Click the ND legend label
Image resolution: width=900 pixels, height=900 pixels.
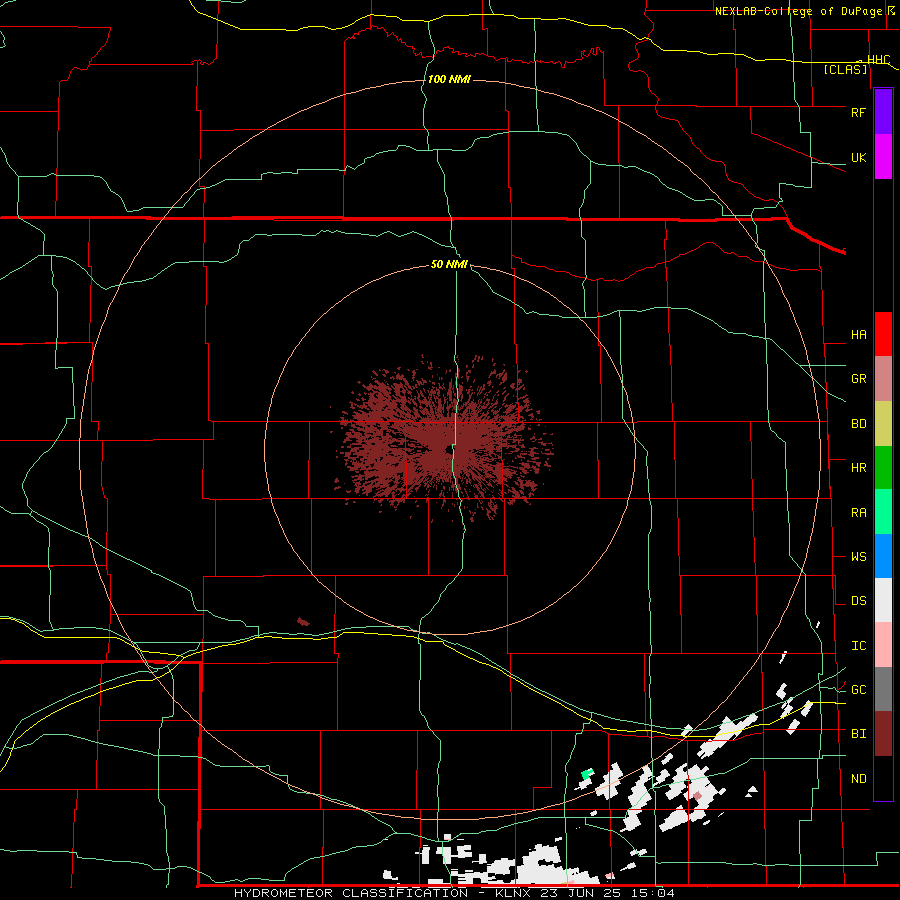click(x=859, y=779)
